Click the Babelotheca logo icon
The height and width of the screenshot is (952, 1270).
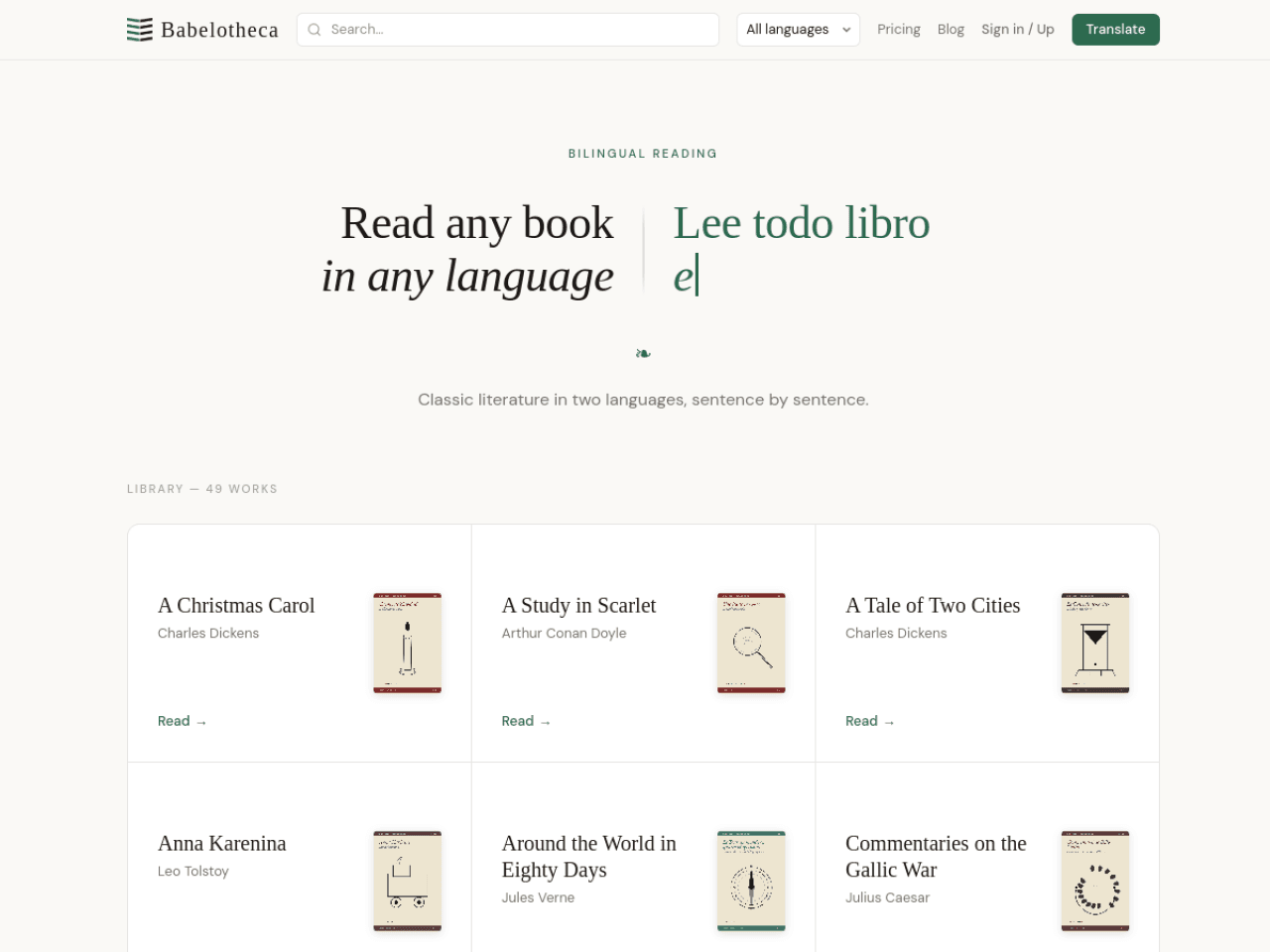(x=140, y=30)
